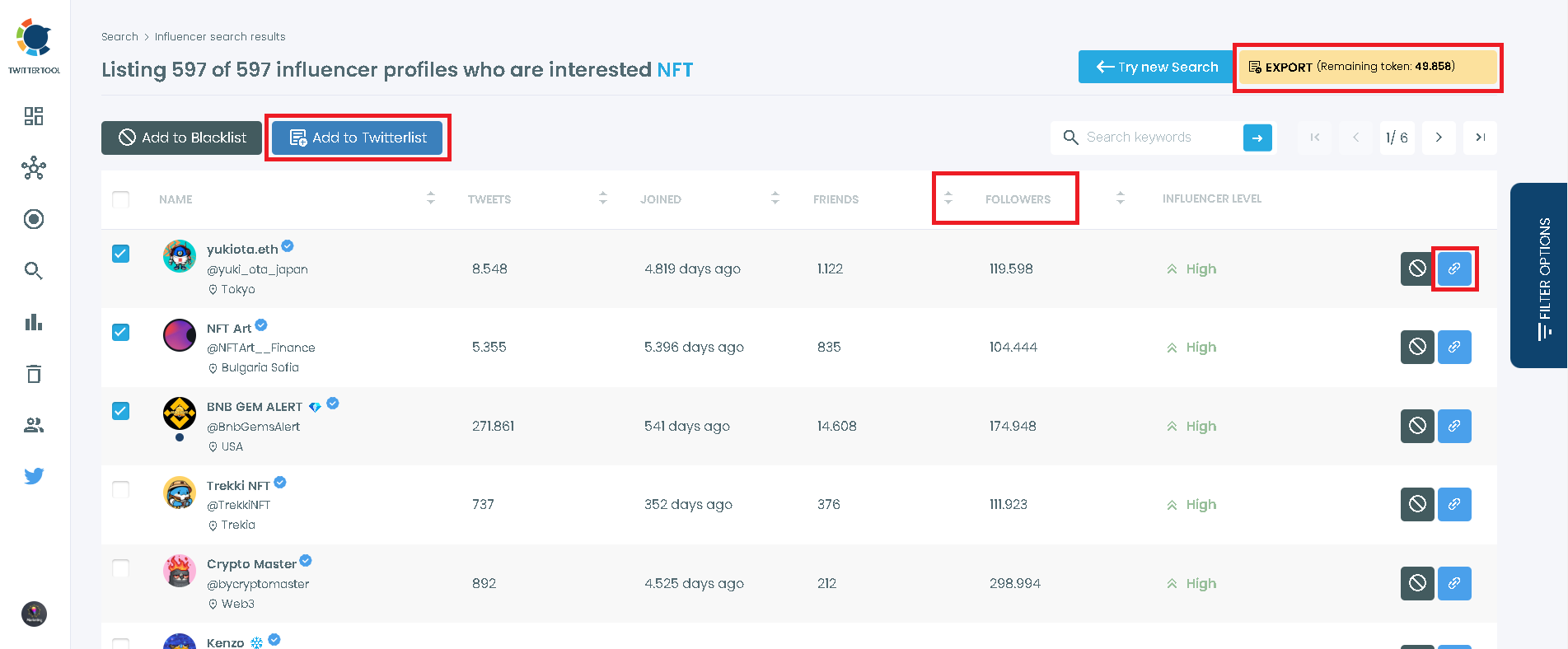Viewport: 1568px width, 649px height.
Task: Blacklist NFT Art using the row ban icon
Action: tap(1417, 347)
